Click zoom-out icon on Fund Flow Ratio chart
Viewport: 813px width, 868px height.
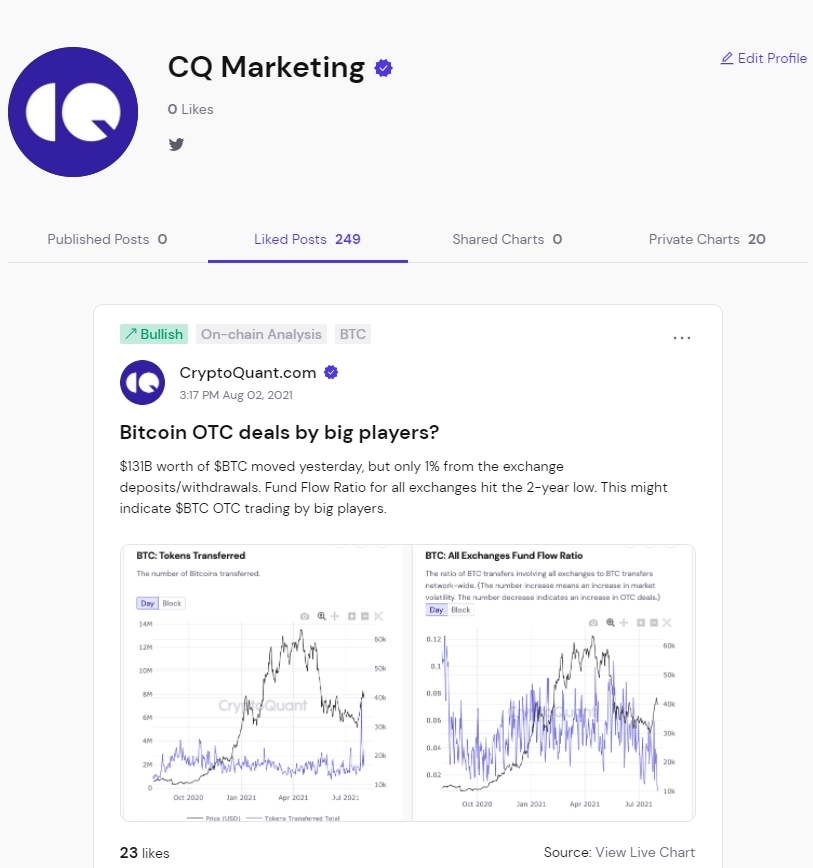coord(654,622)
